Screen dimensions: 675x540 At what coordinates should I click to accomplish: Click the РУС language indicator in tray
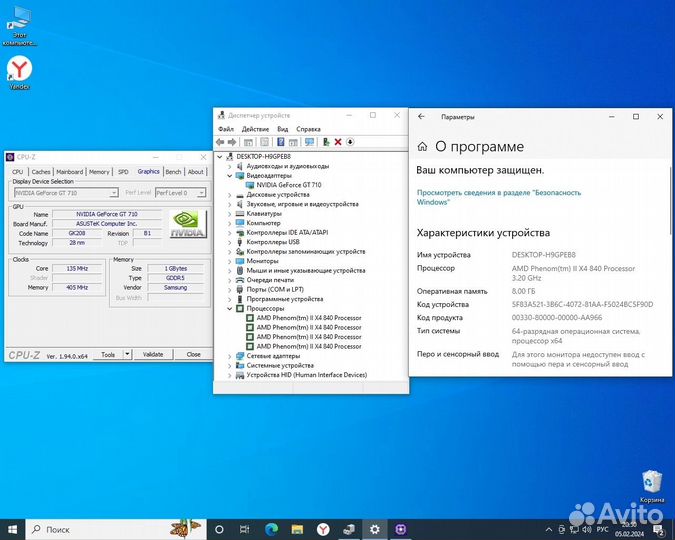coord(602,529)
